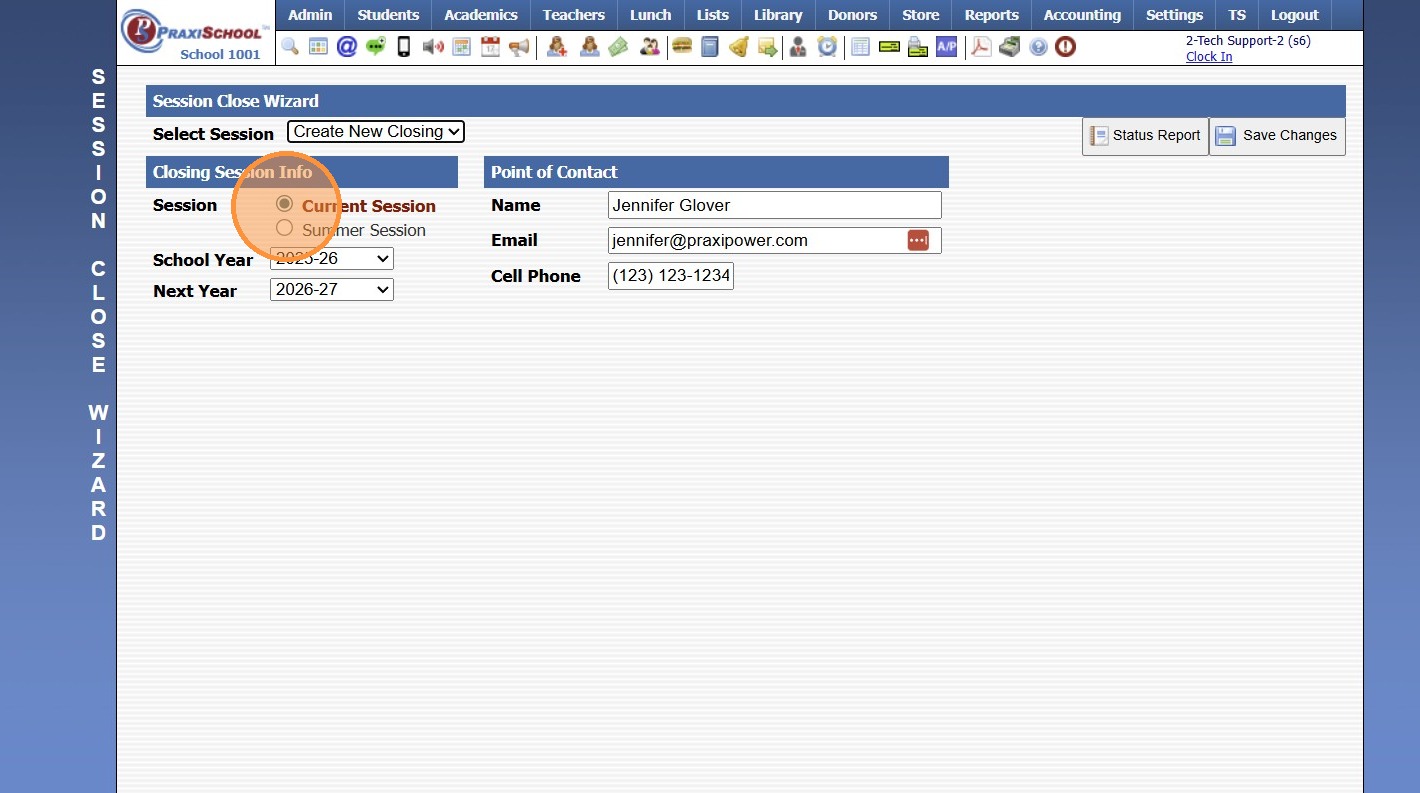This screenshot has height=793, width=1420.
Task: Click the speaker with sound waves icon
Action: 433,47
